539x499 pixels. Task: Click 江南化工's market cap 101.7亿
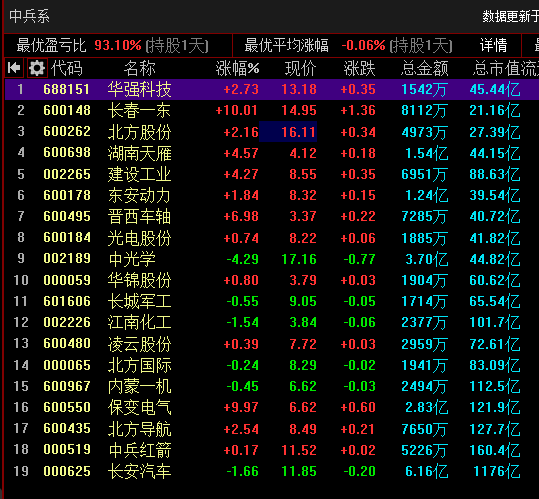pyautogui.click(x=495, y=322)
